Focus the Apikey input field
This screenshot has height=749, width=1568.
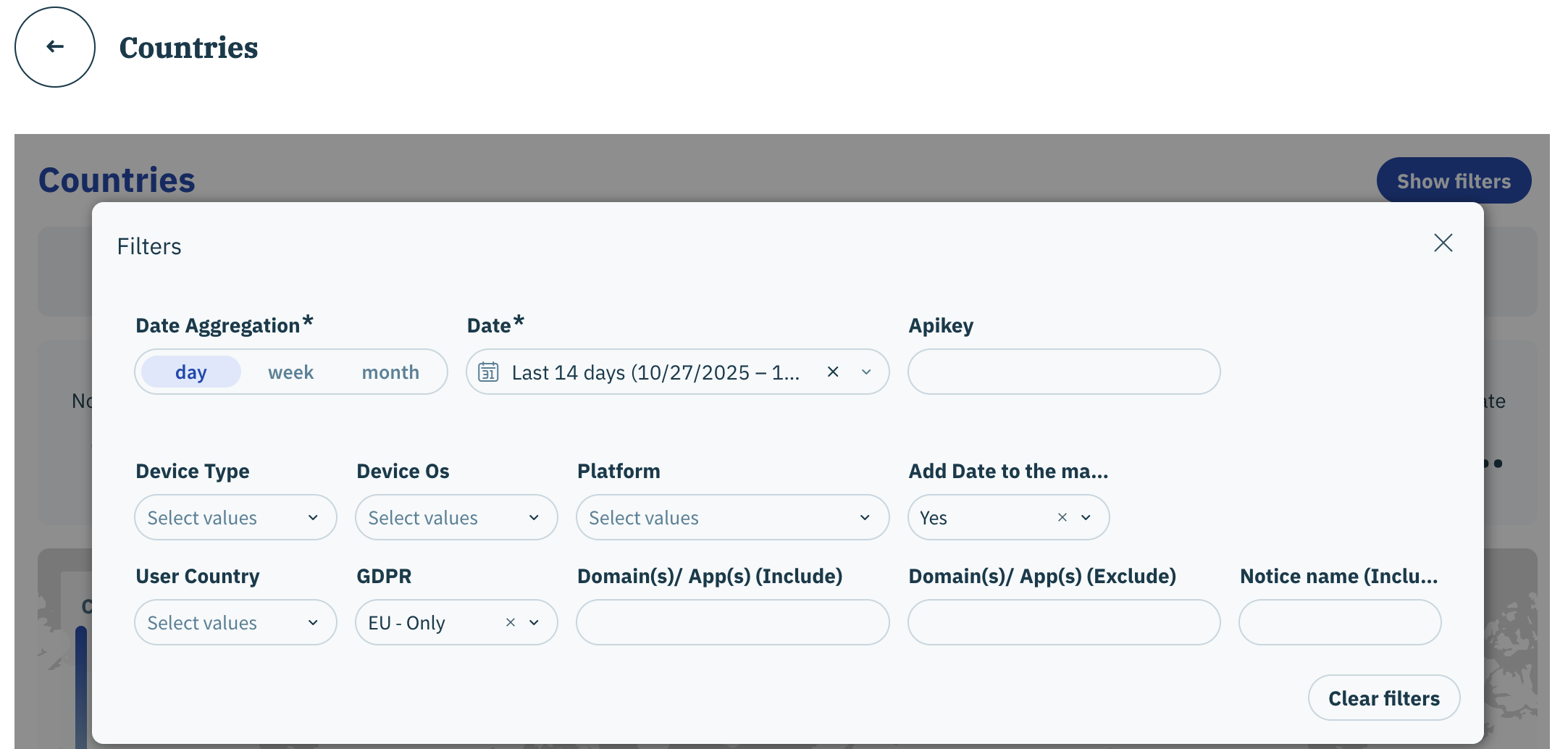pos(1063,372)
